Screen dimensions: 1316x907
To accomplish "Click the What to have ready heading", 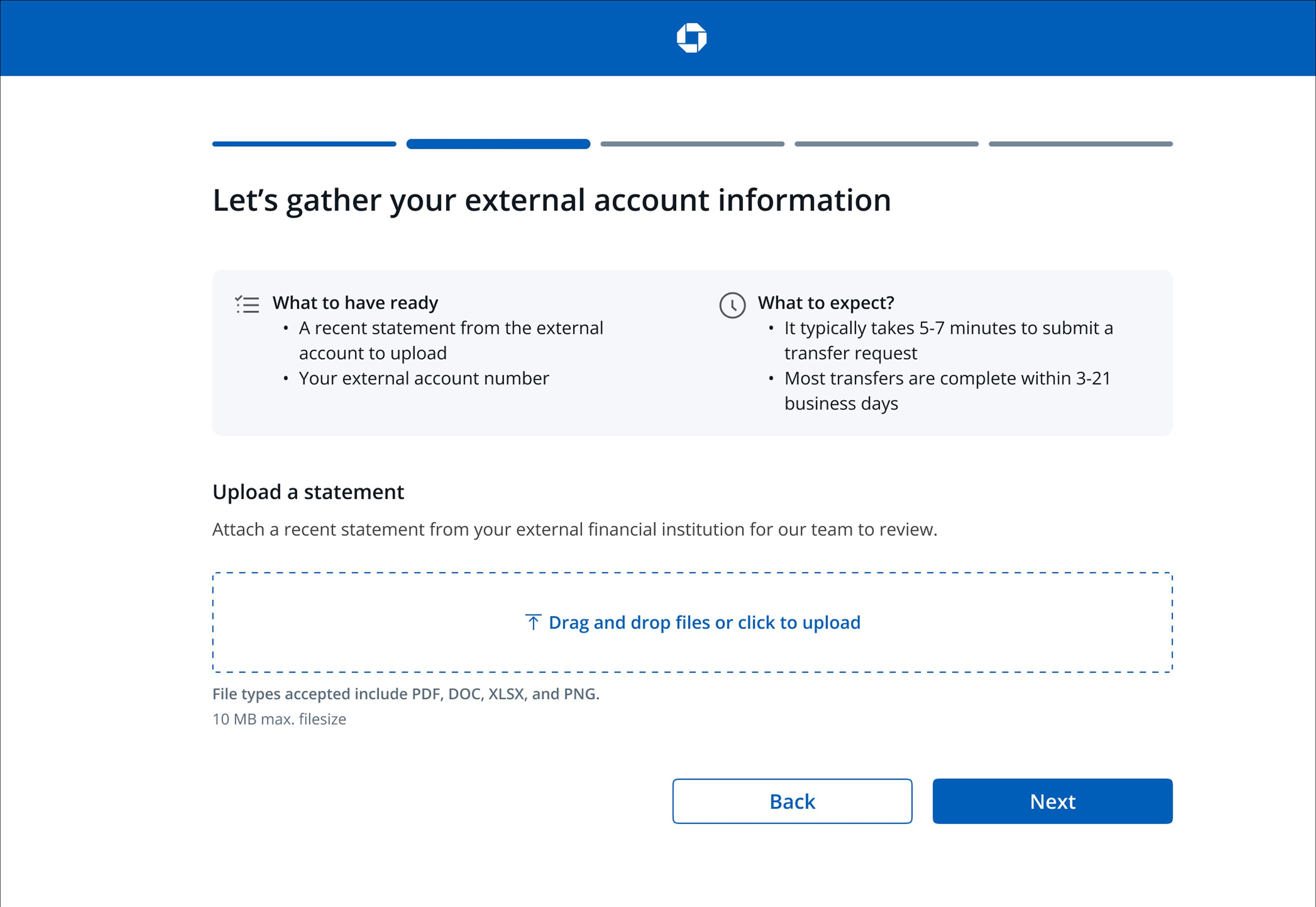I will click(x=355, y=303).
